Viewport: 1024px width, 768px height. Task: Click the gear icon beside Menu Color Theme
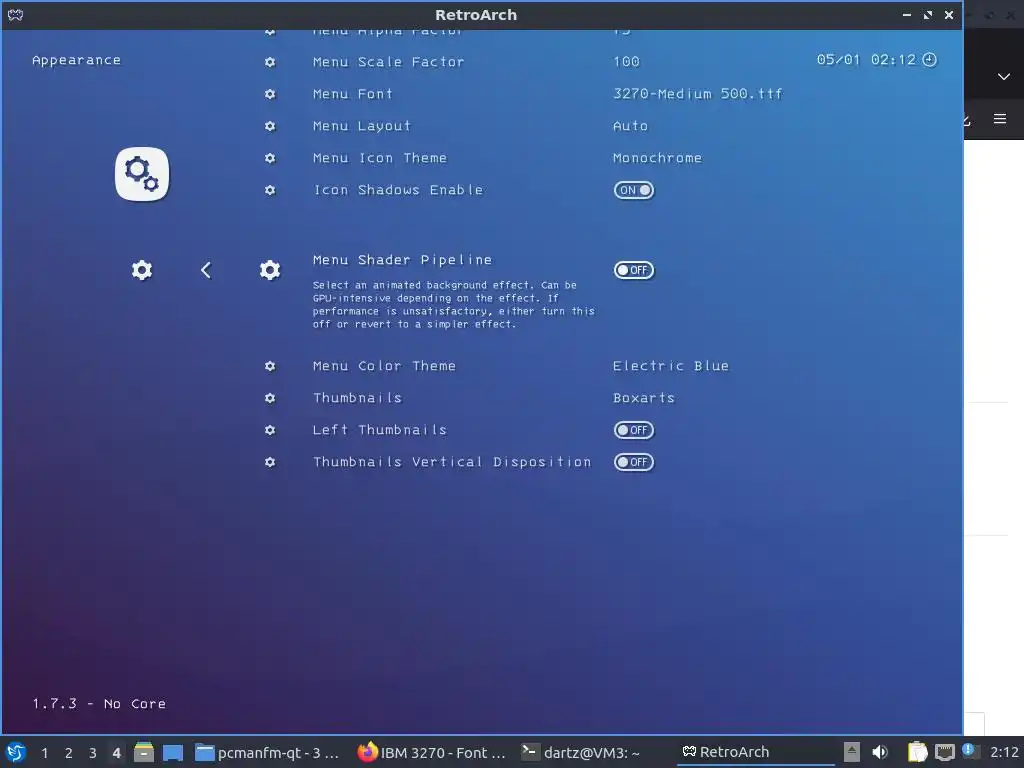(270, 366)
